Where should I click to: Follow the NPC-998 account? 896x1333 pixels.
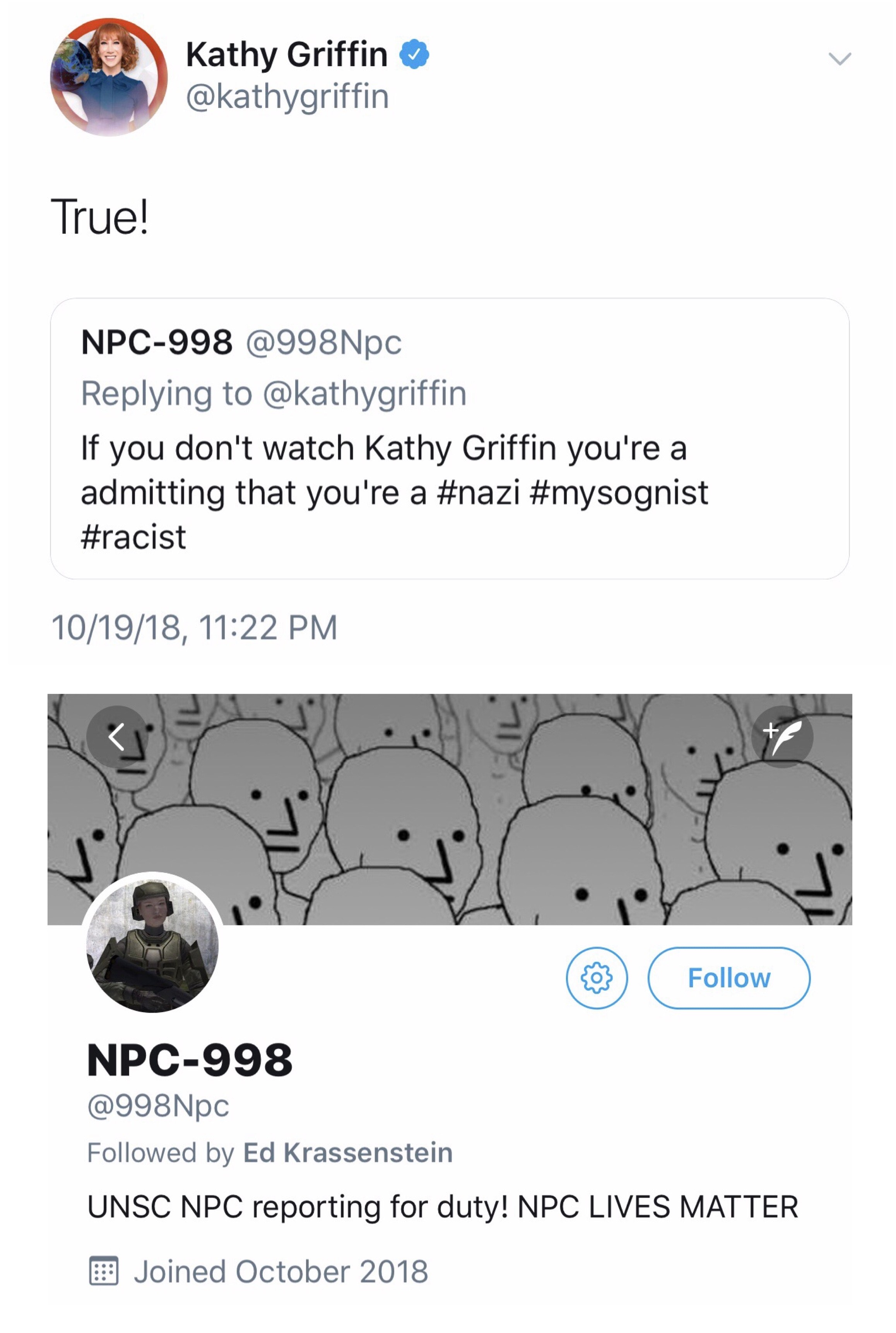click(728, 978)
